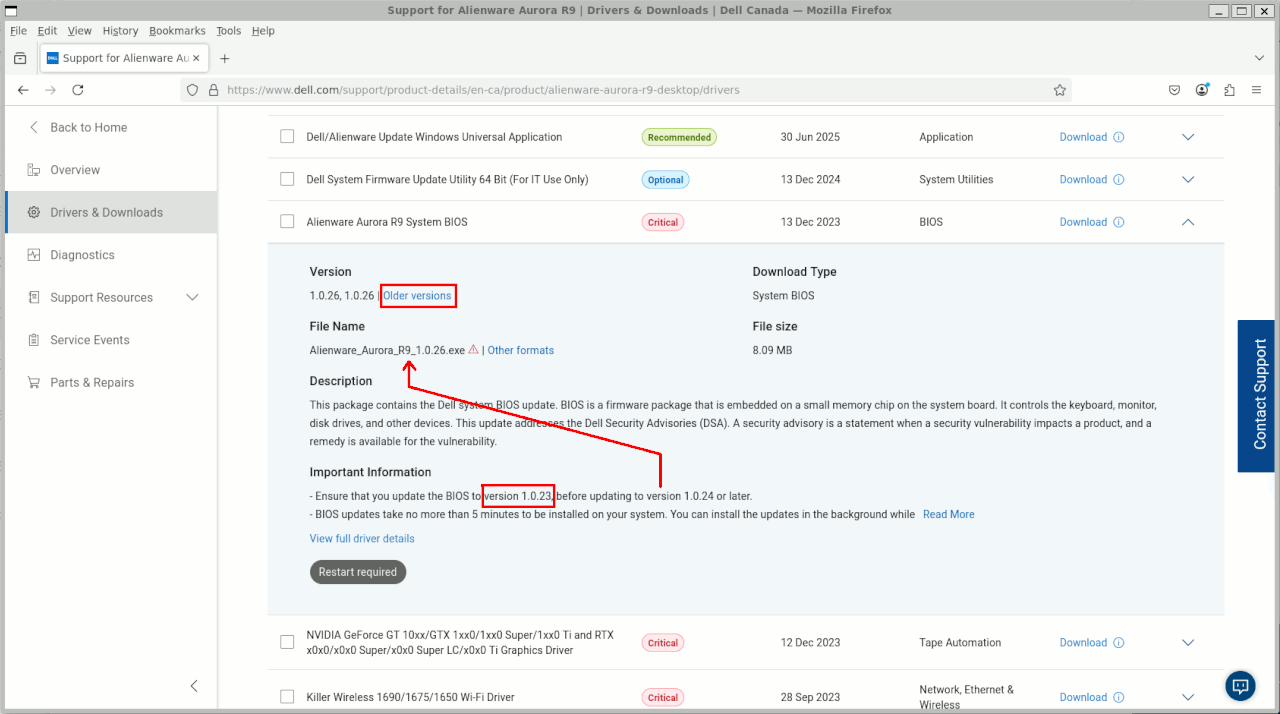
Task: Click the Restart required badge
Action: pyautogui.click(x=358, y=572)
